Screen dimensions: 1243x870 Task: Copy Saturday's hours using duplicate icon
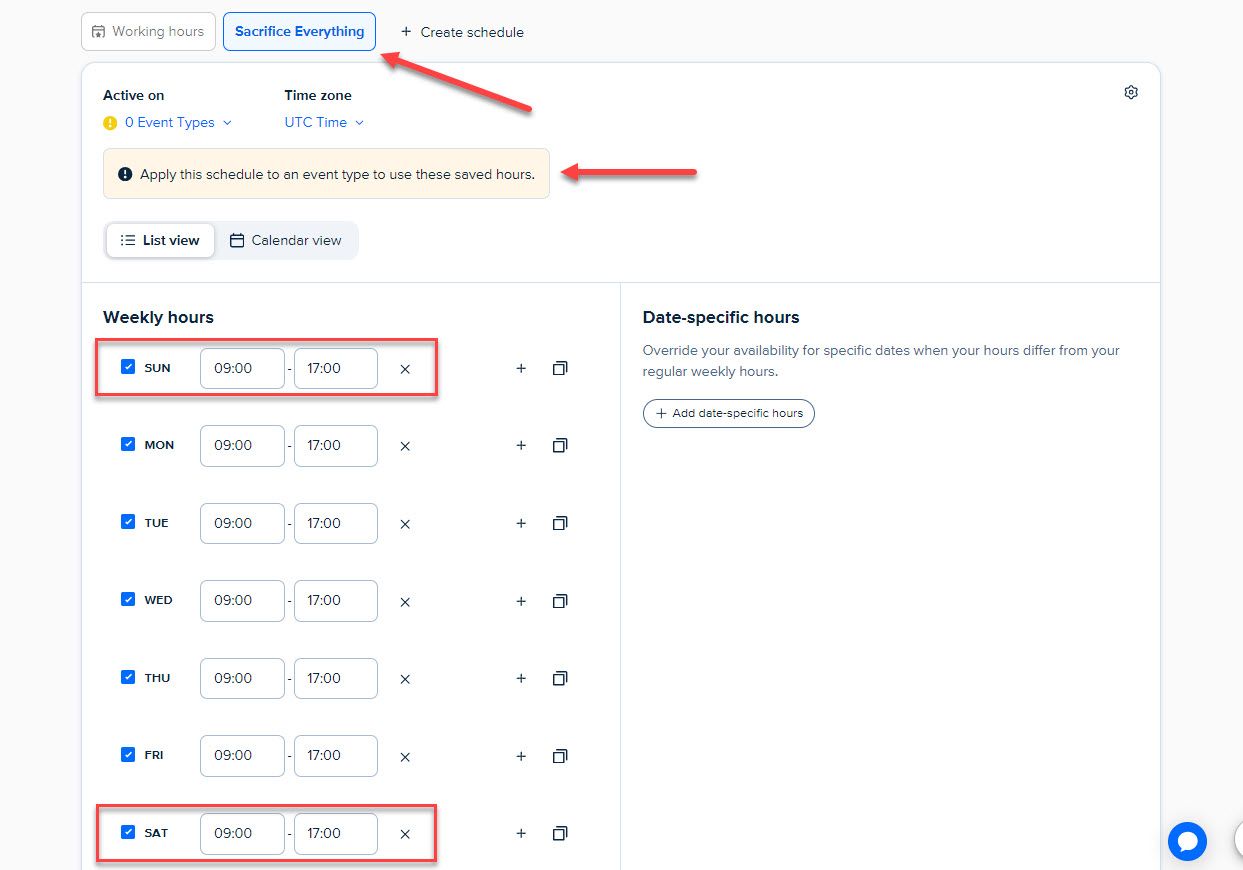click(x=560, y=833)
